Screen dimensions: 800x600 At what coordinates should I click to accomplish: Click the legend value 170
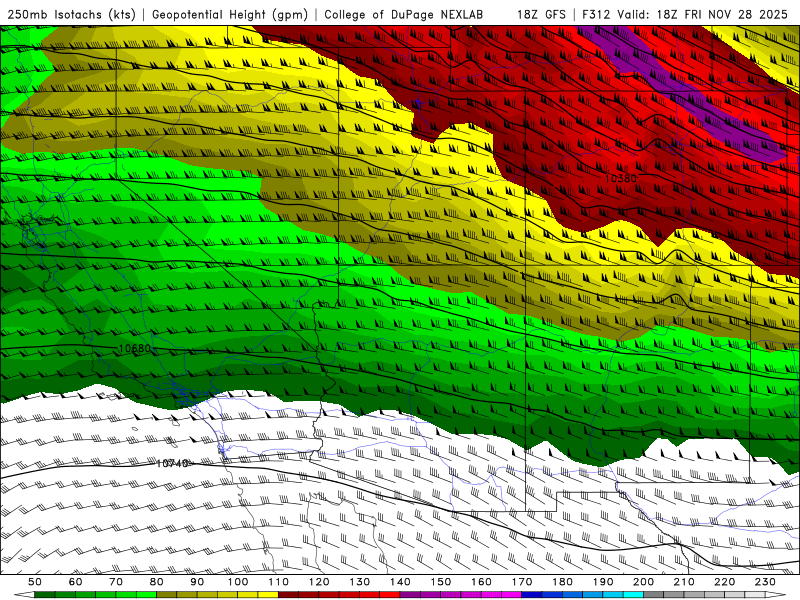pyautogui.click(x=522, y=582)
